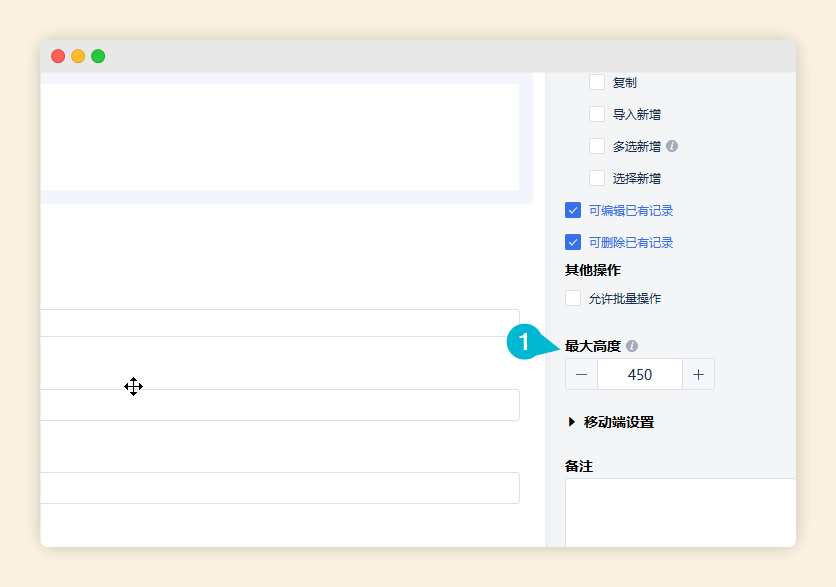Enable the 复制 checkbox
This screenshot has width=836, height=587.
tap(597, 82)
